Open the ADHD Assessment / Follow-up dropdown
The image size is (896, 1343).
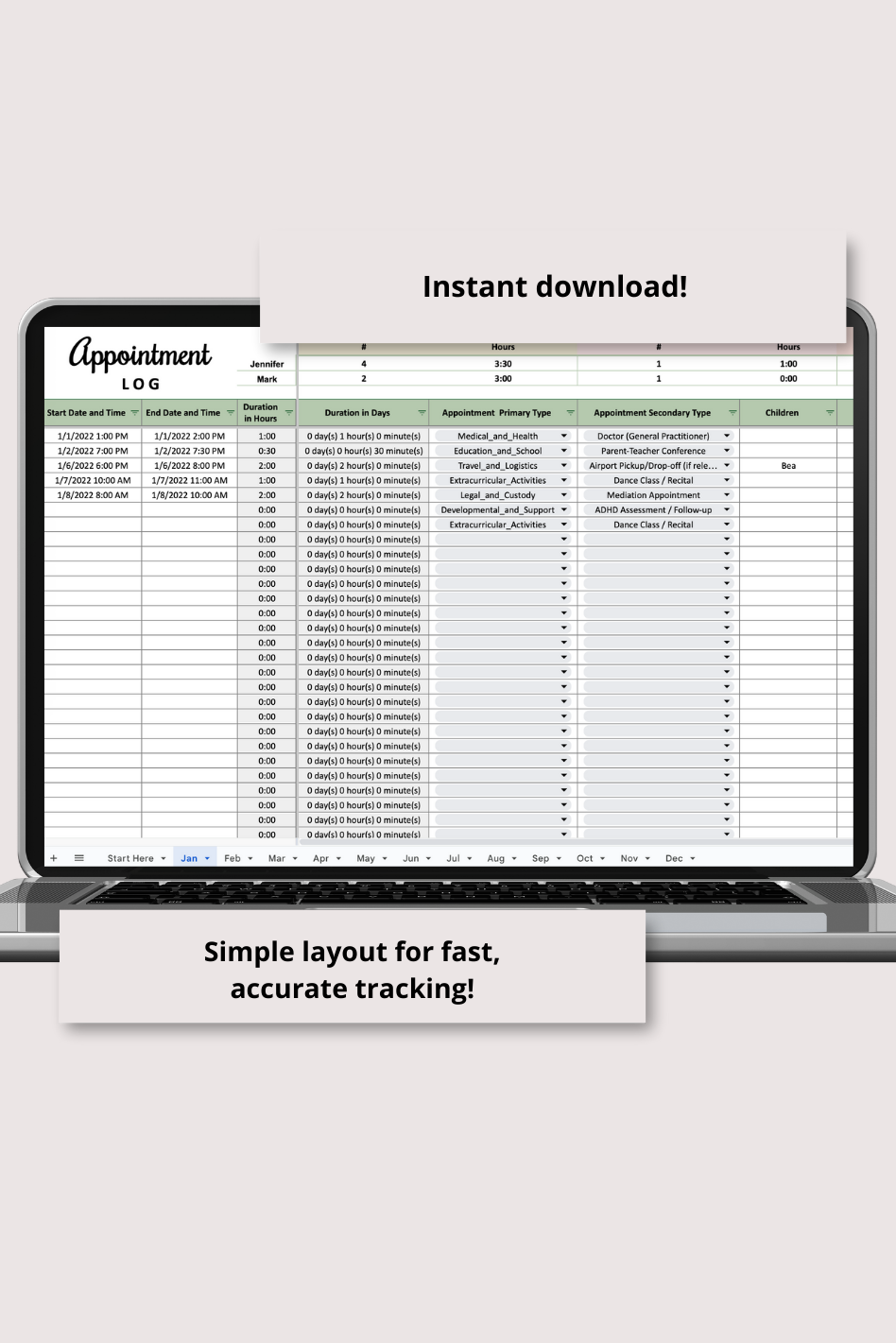tap(727, 509)
